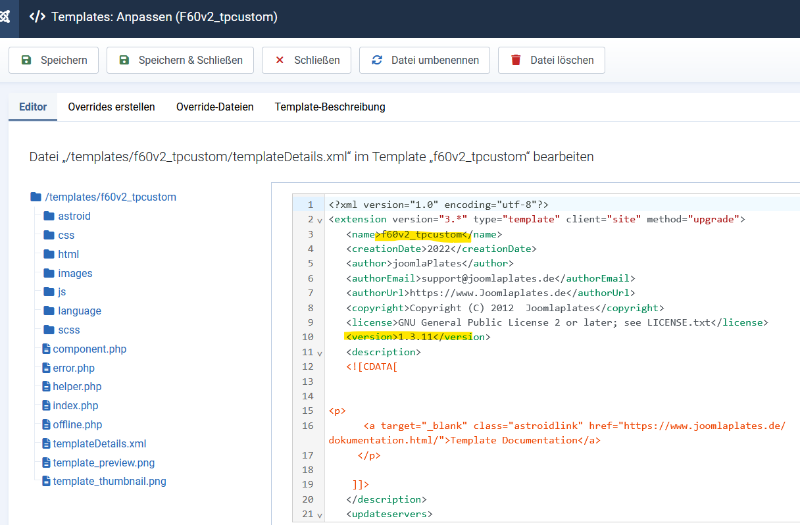Screen dimensions: 800x525
Task: Click the red X icon on Schließen
Action: click(x=280, y=60)
